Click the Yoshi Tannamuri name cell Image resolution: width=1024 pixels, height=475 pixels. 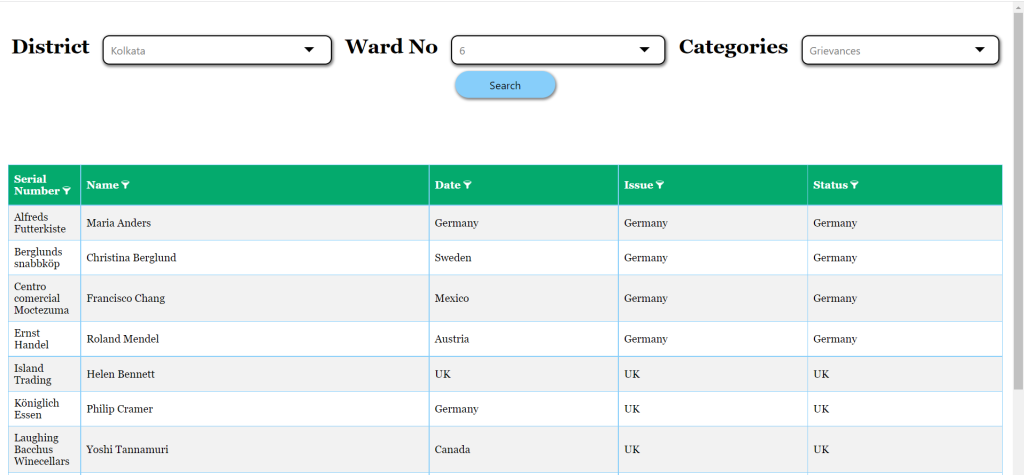[x=255, y=450]
